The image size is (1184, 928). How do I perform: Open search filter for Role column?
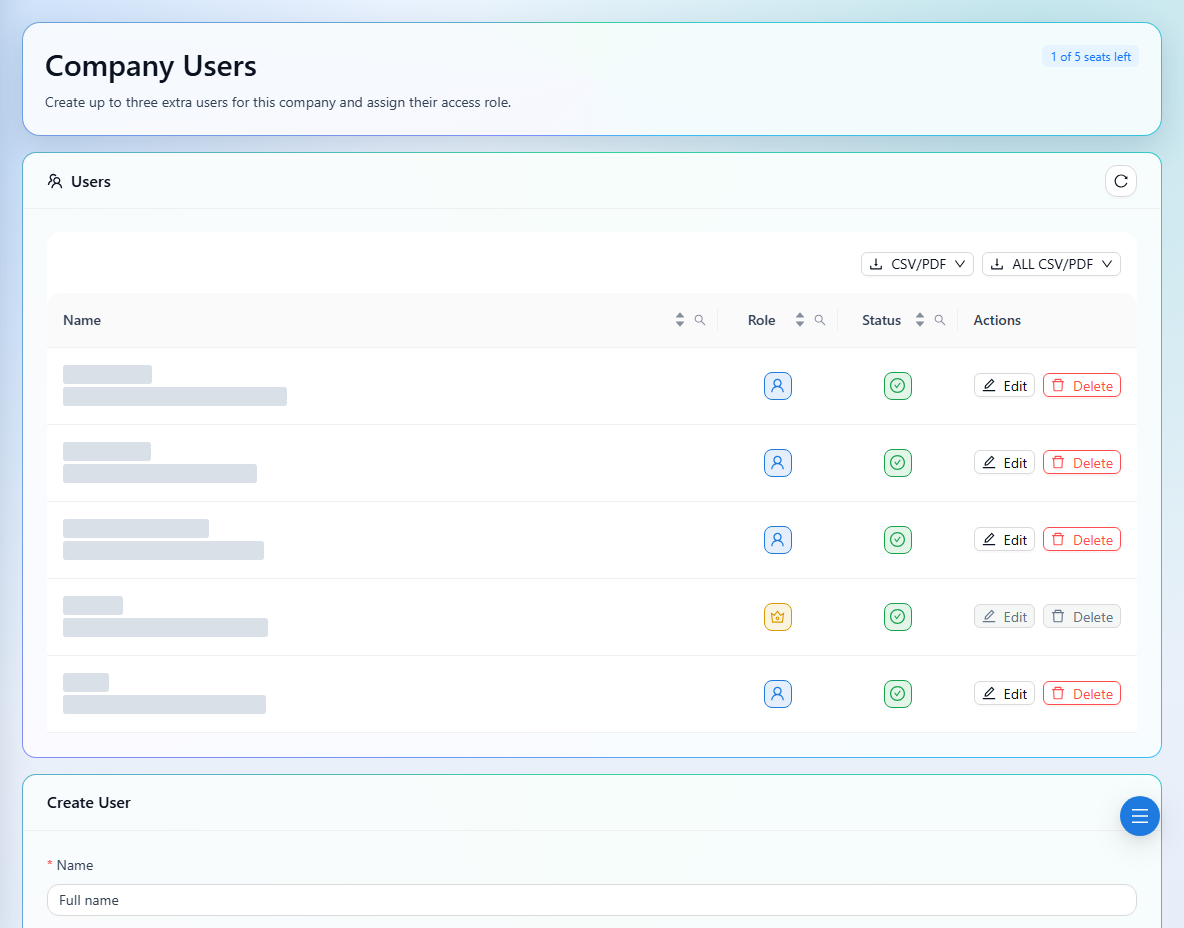tap(820, 320)
